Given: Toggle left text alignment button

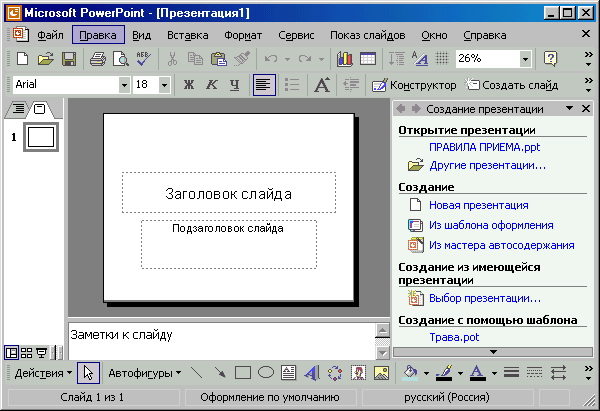Looking at the screenshot, I should click(x=264, y=85).
